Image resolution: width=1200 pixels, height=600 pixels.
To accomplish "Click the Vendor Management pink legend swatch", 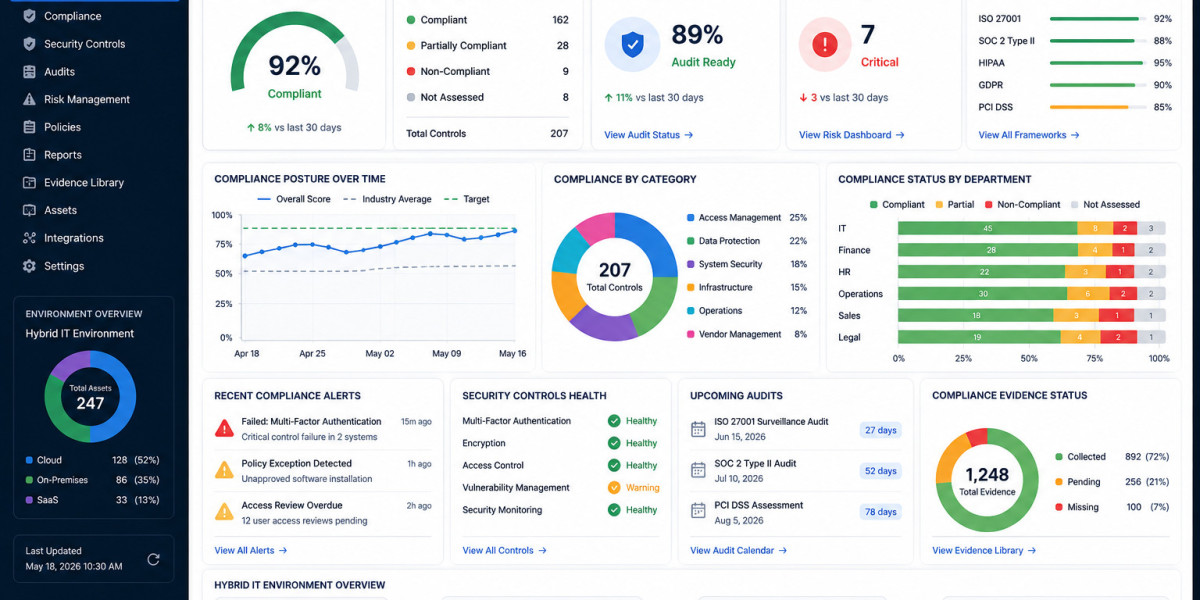I will [x=690, y=334].
